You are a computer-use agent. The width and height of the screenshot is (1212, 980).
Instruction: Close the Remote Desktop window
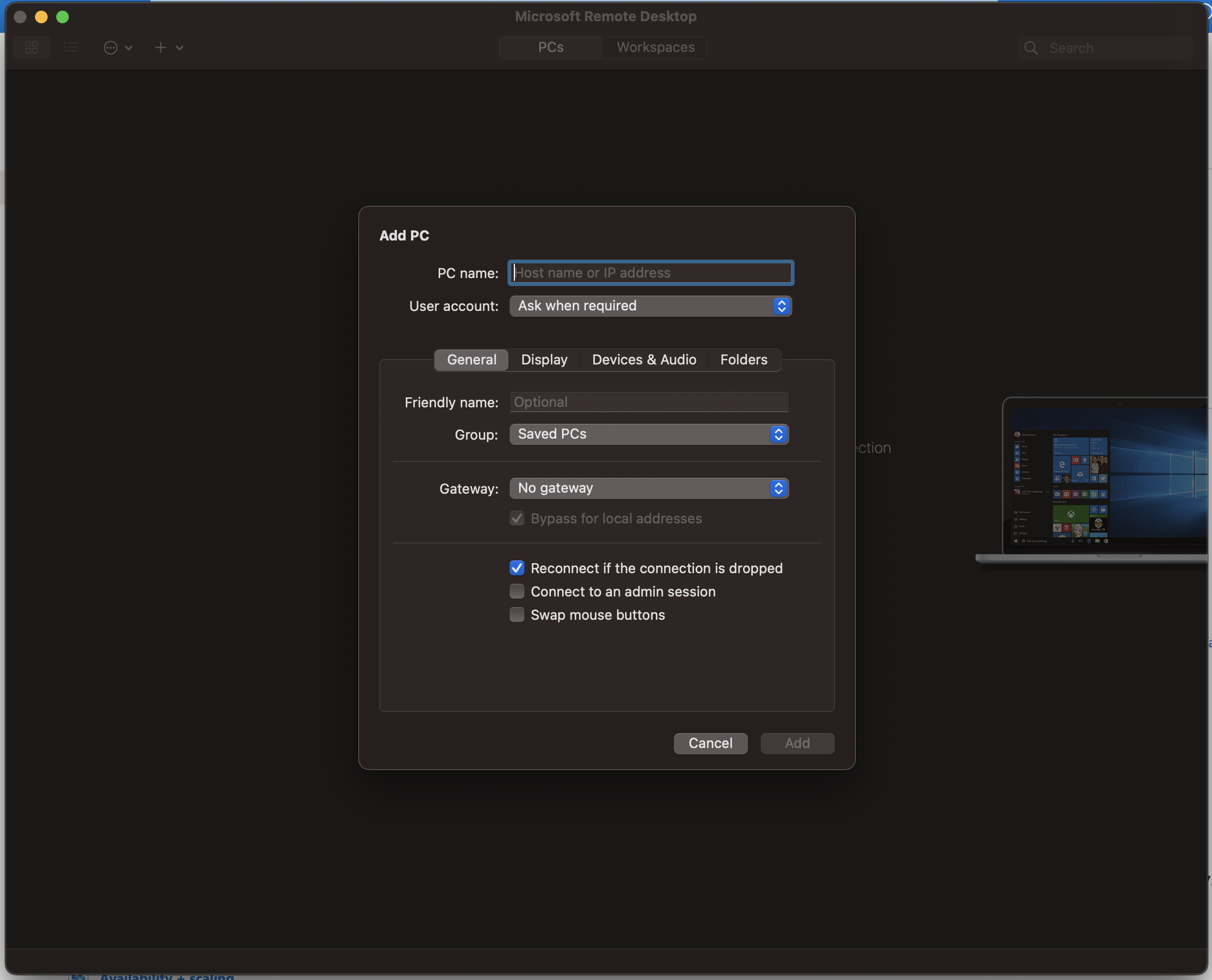(20, 17)
